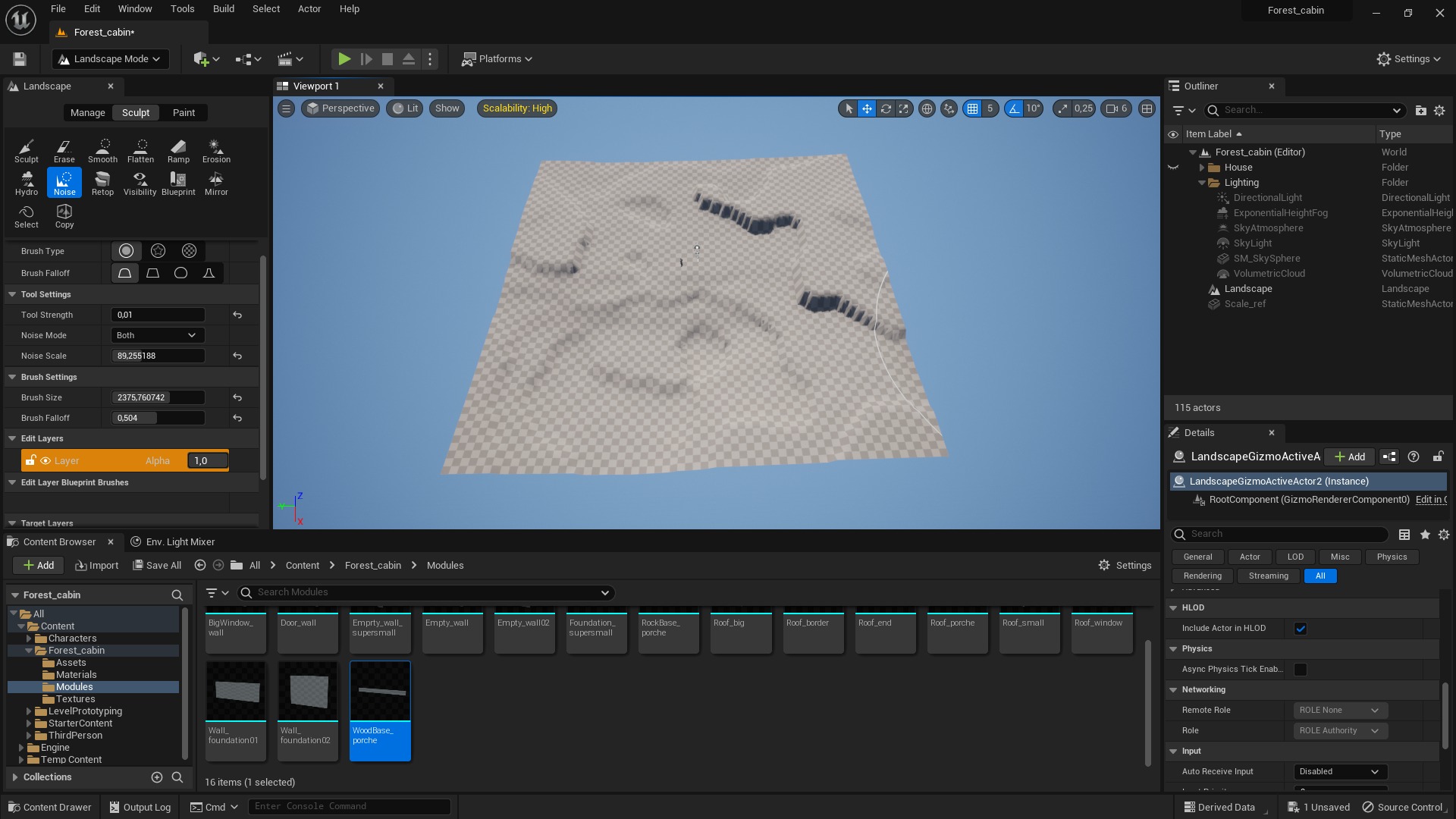Click the Save All button

coord(157,566)
